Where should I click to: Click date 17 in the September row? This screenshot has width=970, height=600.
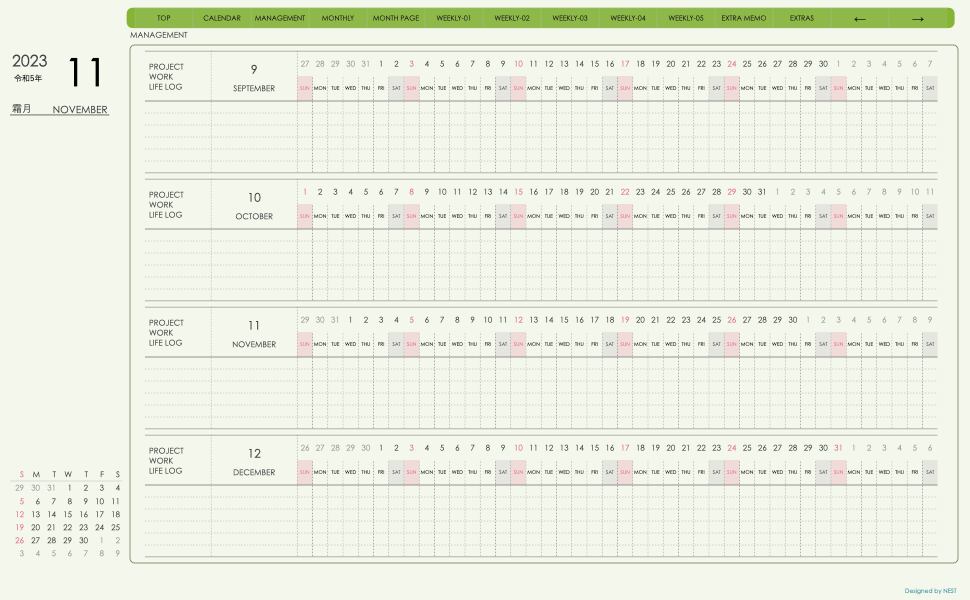pos(625,64)
